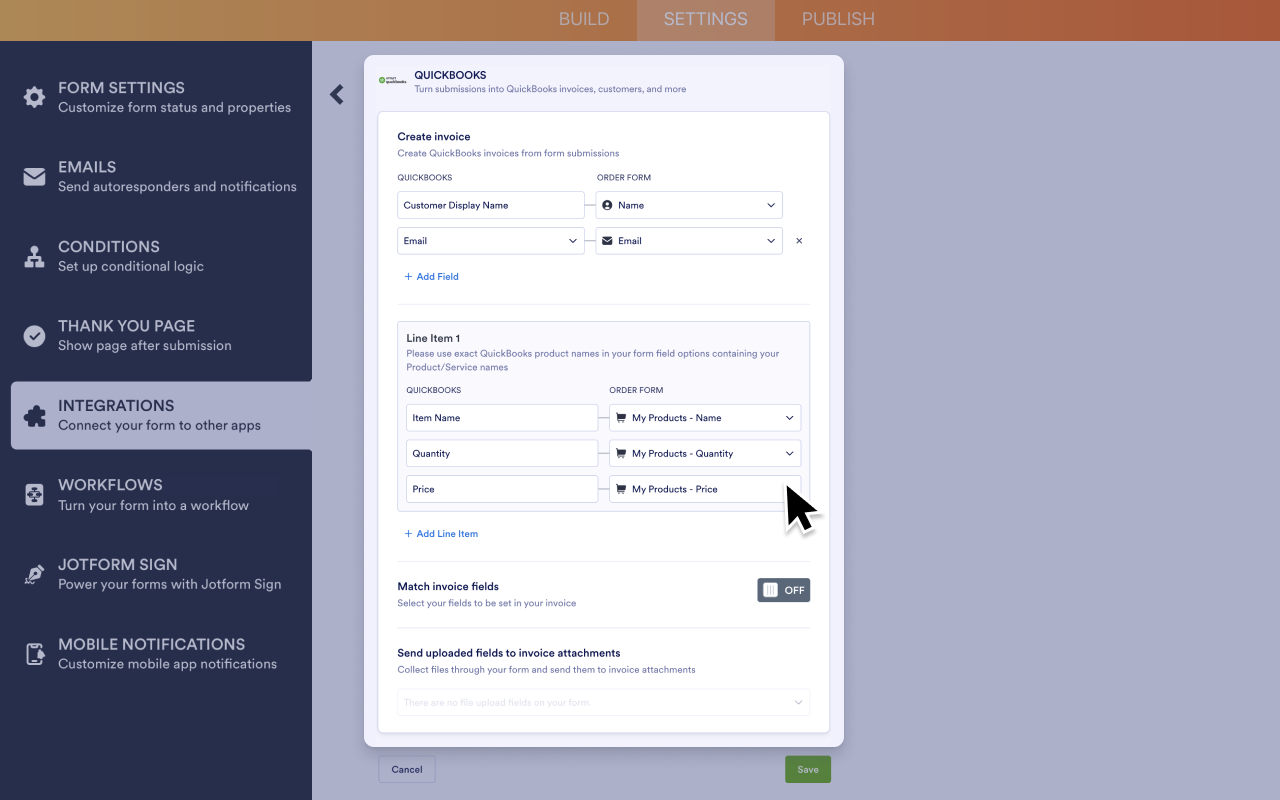The image size is (1280, 800).
Task: Switch to the BUILD tab
Action: pyautogui.click(x=584, y=19)
